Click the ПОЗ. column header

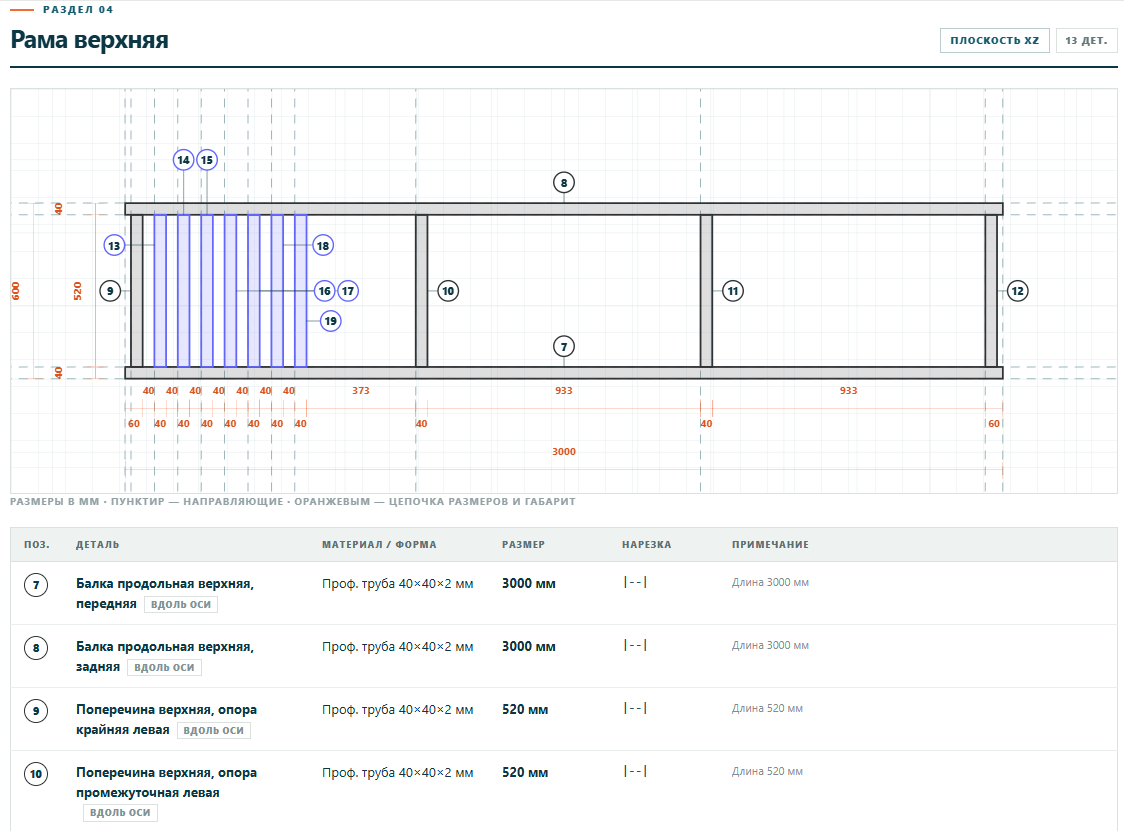point(37,545)
